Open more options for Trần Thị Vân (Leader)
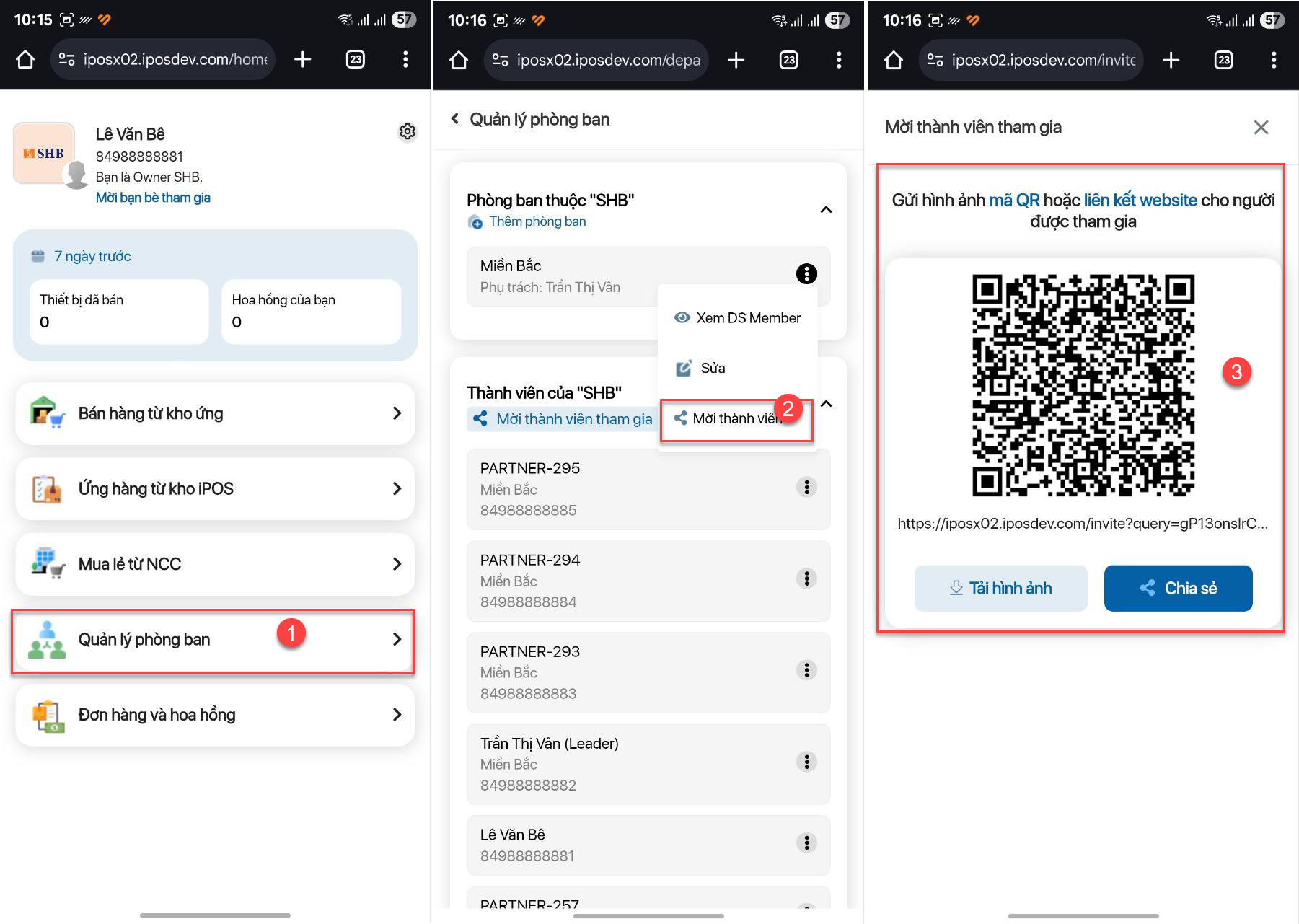 coord(806,762)
